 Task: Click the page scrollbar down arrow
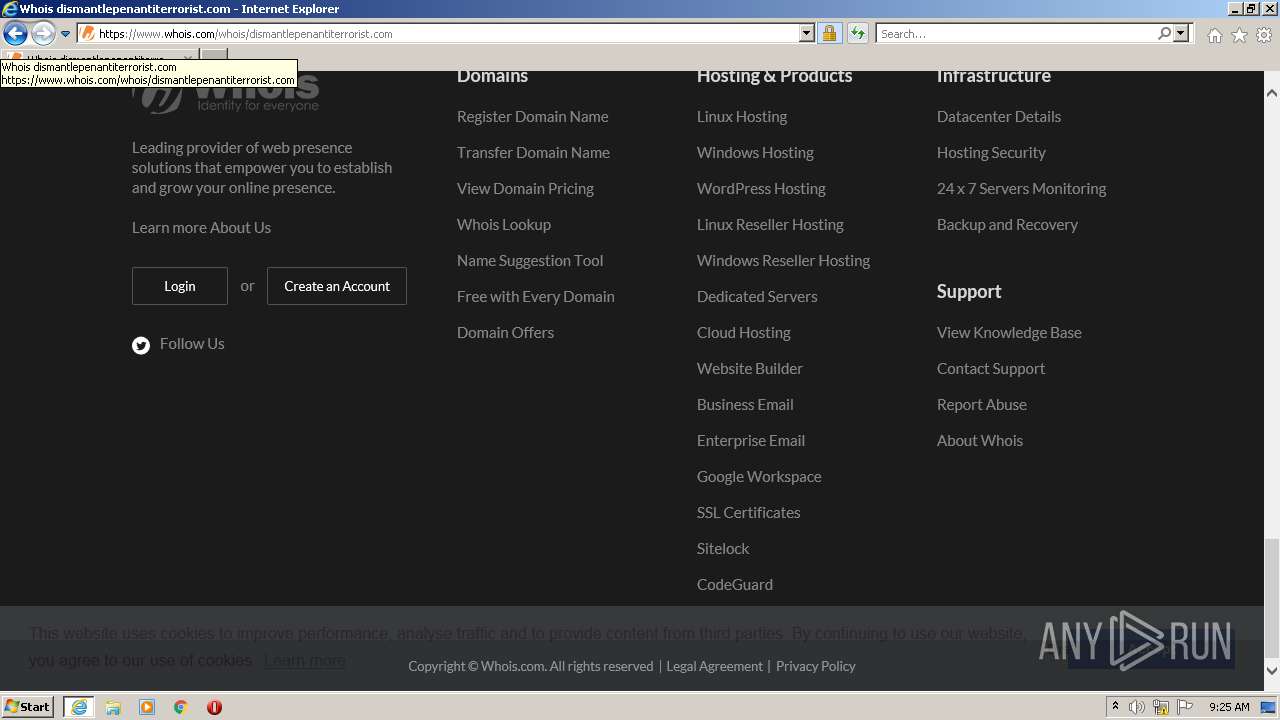(x=1272, y=671)
